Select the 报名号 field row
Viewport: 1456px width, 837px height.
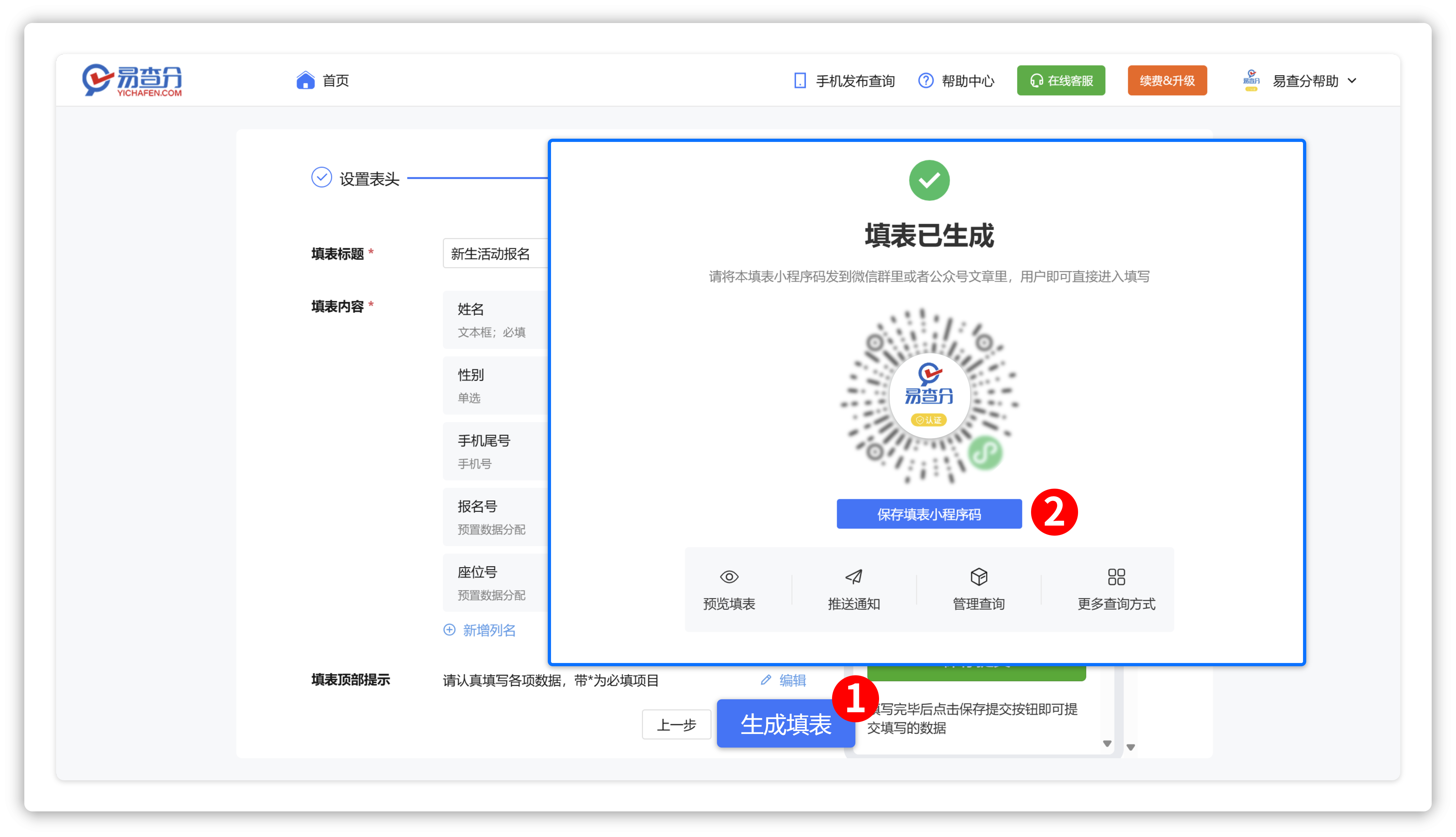(x=495, y=517)
